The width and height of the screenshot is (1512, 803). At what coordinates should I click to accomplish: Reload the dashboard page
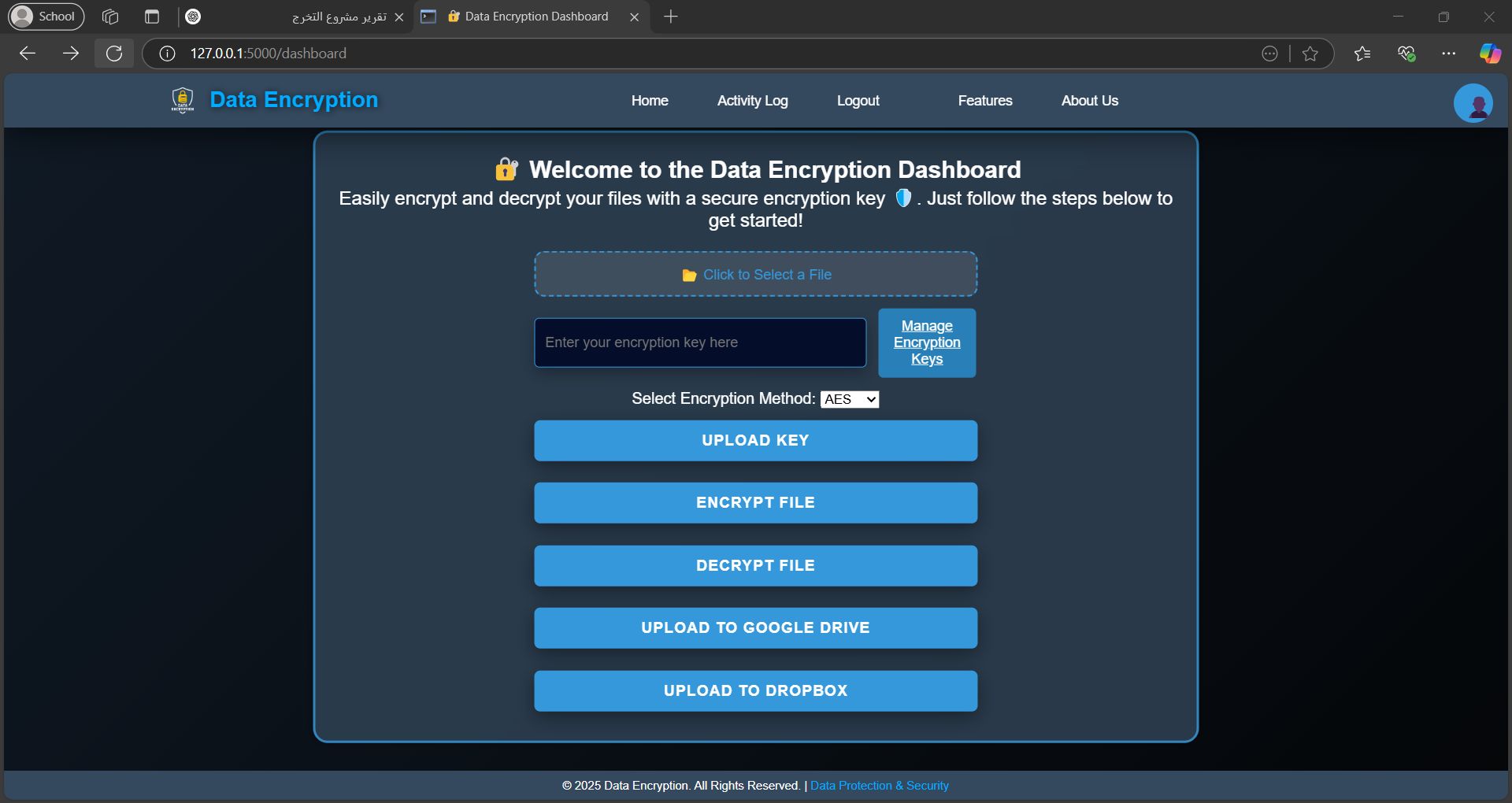tap(114, 54)
